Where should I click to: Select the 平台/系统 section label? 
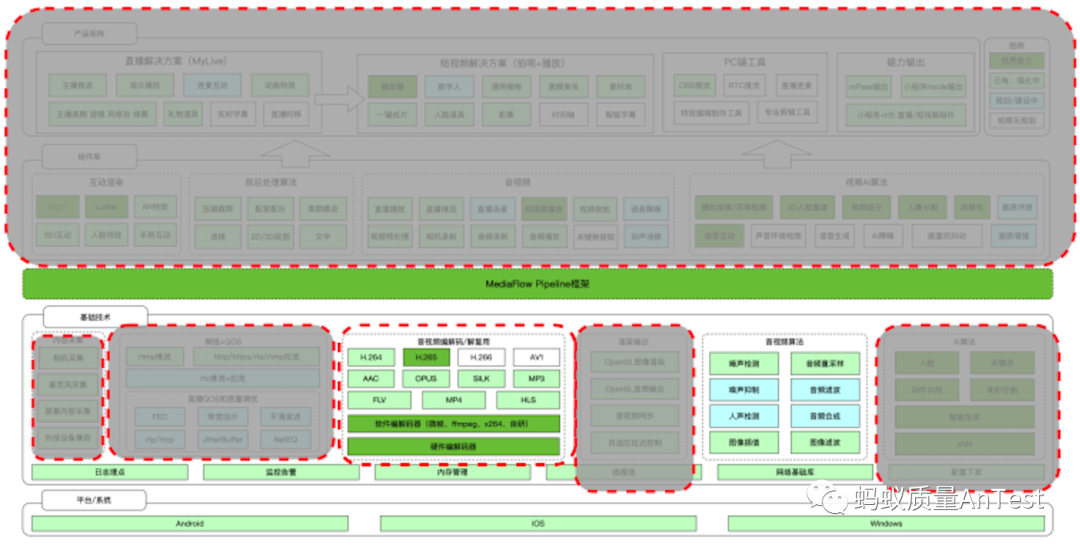point(94,501)
